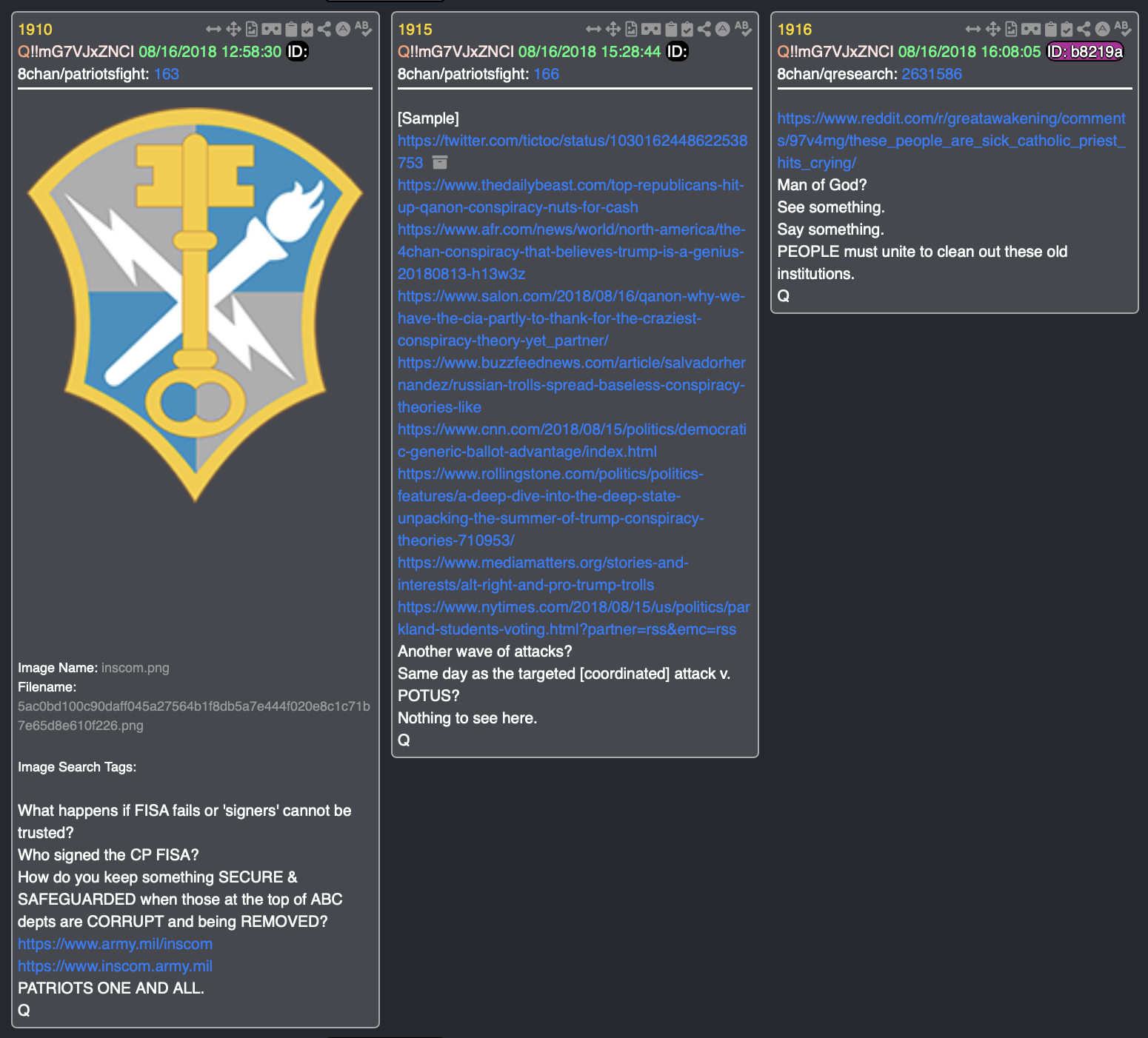Click the VR goggles icon on post 1910
This screenshot has width=1148, height=1038.
point(271,29)
